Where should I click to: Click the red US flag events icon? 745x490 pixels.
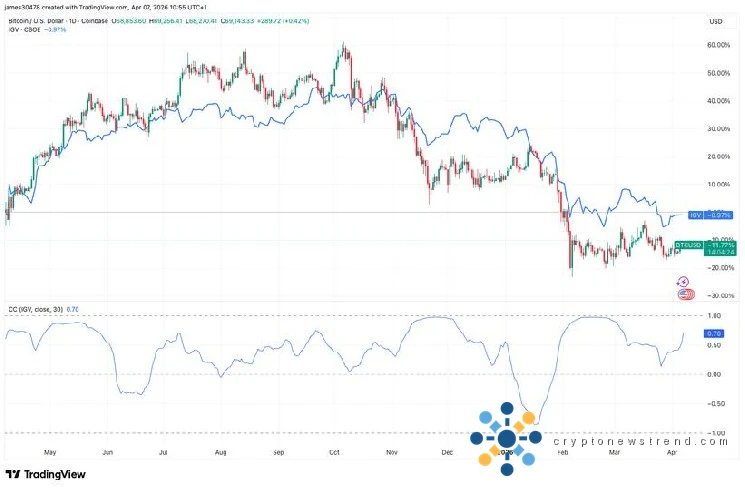[x=684, y=294]
